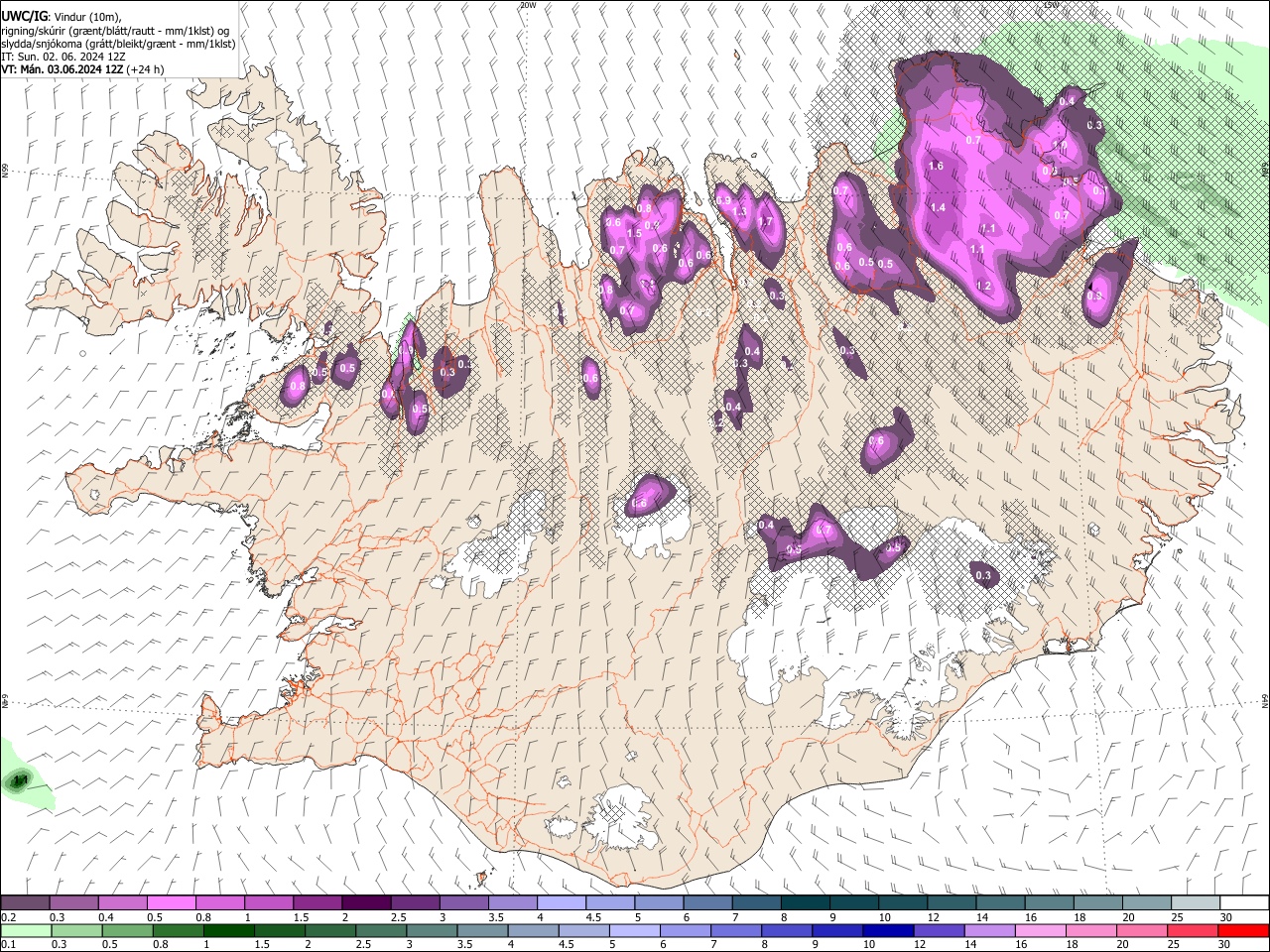Pick bottom-row legend swatch between 3 and 3.5
This screenshot has width=1270, height=952.
(x=431, y=930)
